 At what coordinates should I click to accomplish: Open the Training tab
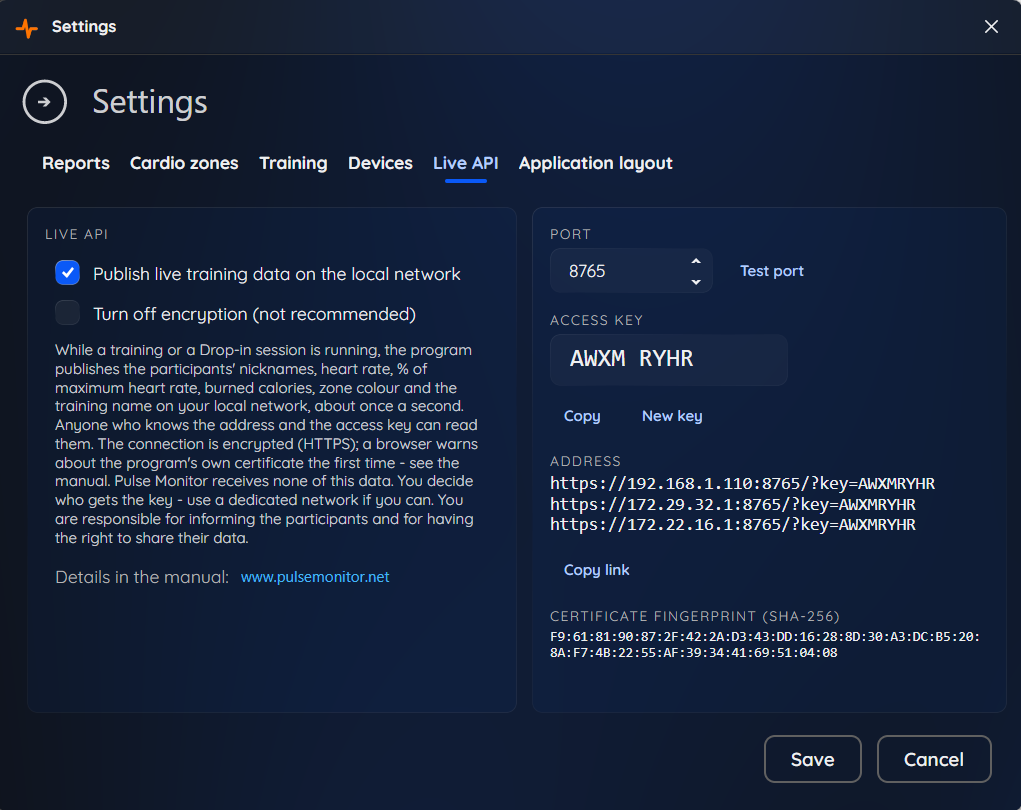tap(293, 163)
